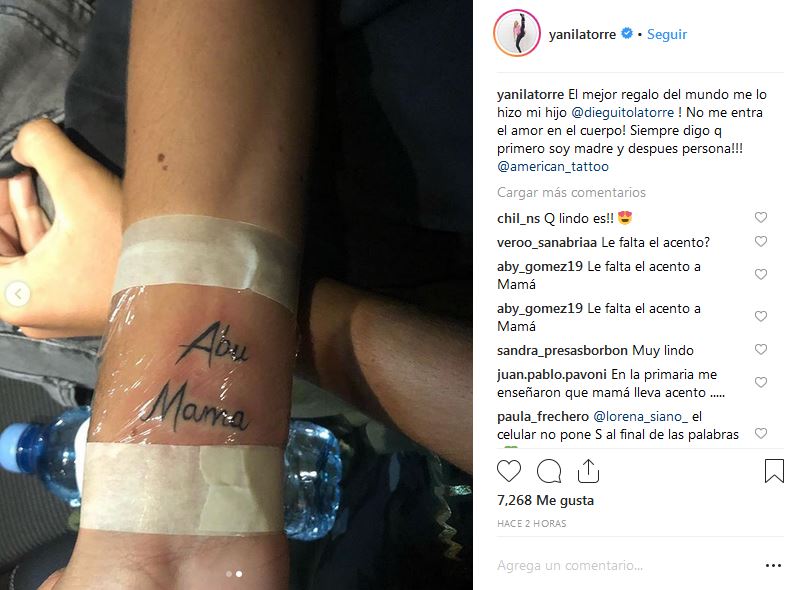
Task: Click the Seguir follow button
Action: (667, 34)
